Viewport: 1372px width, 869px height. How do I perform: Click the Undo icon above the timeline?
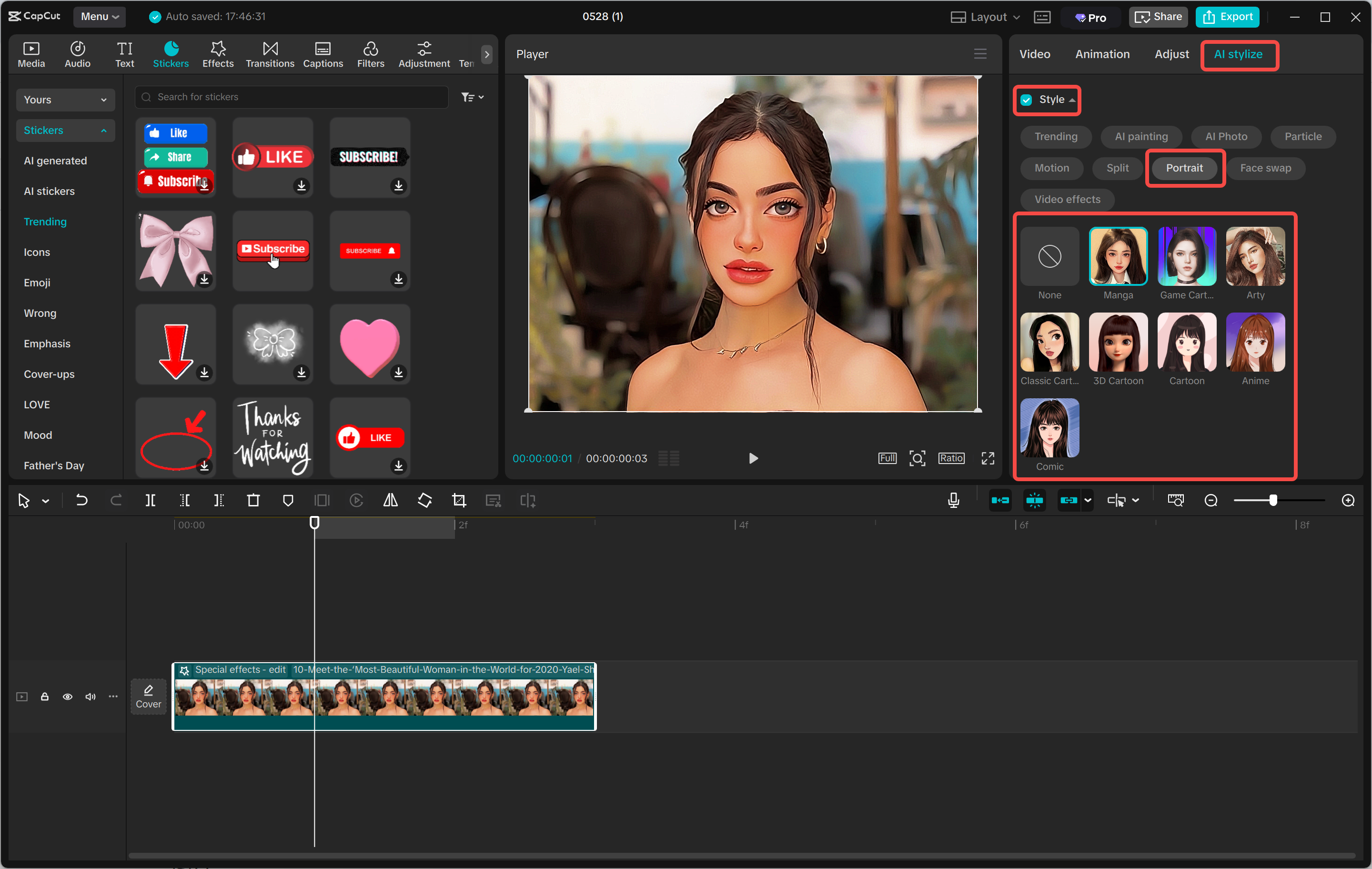pyautogui.click(x=81, y=500)
